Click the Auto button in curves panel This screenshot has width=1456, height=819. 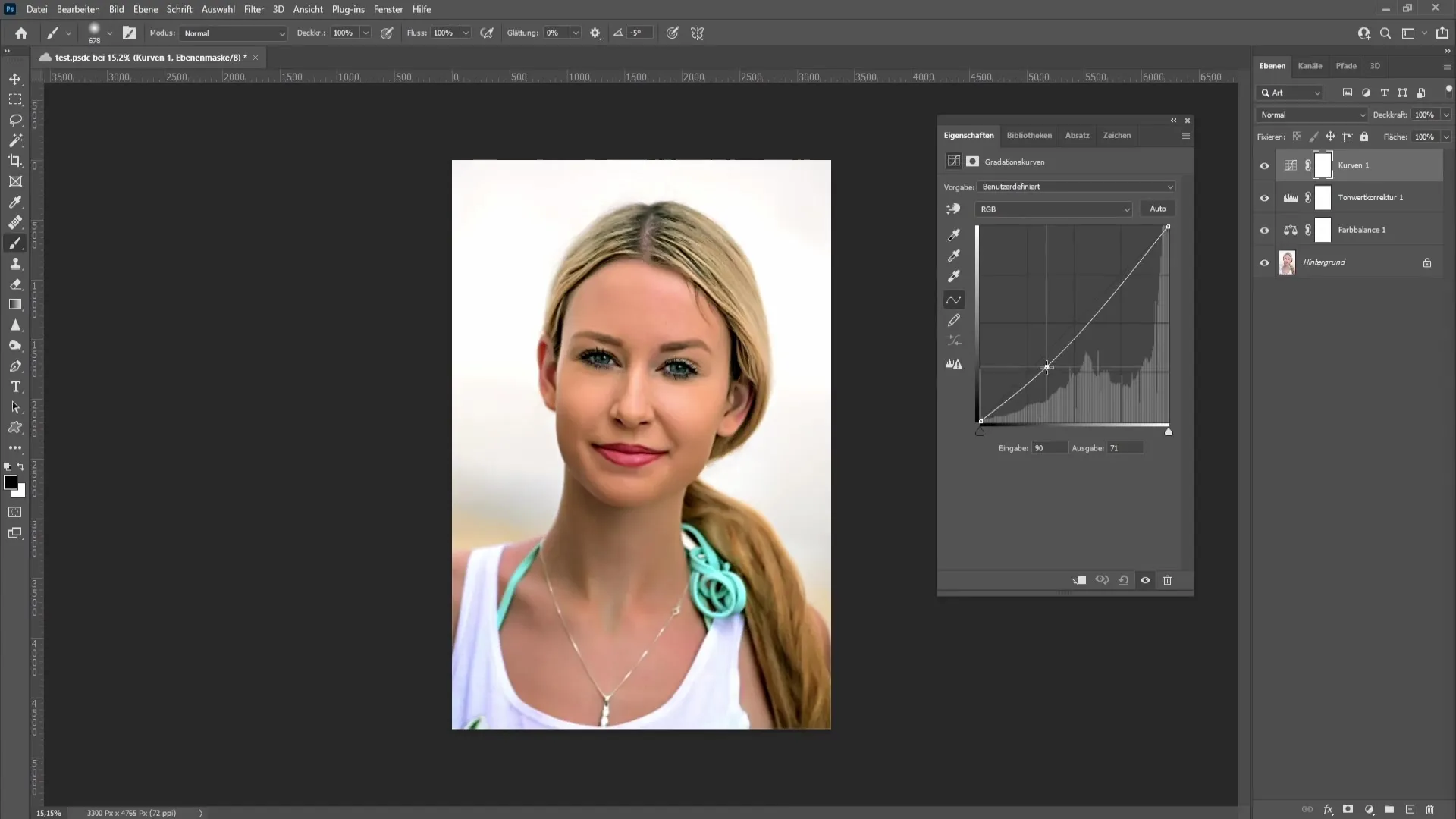1158,208
